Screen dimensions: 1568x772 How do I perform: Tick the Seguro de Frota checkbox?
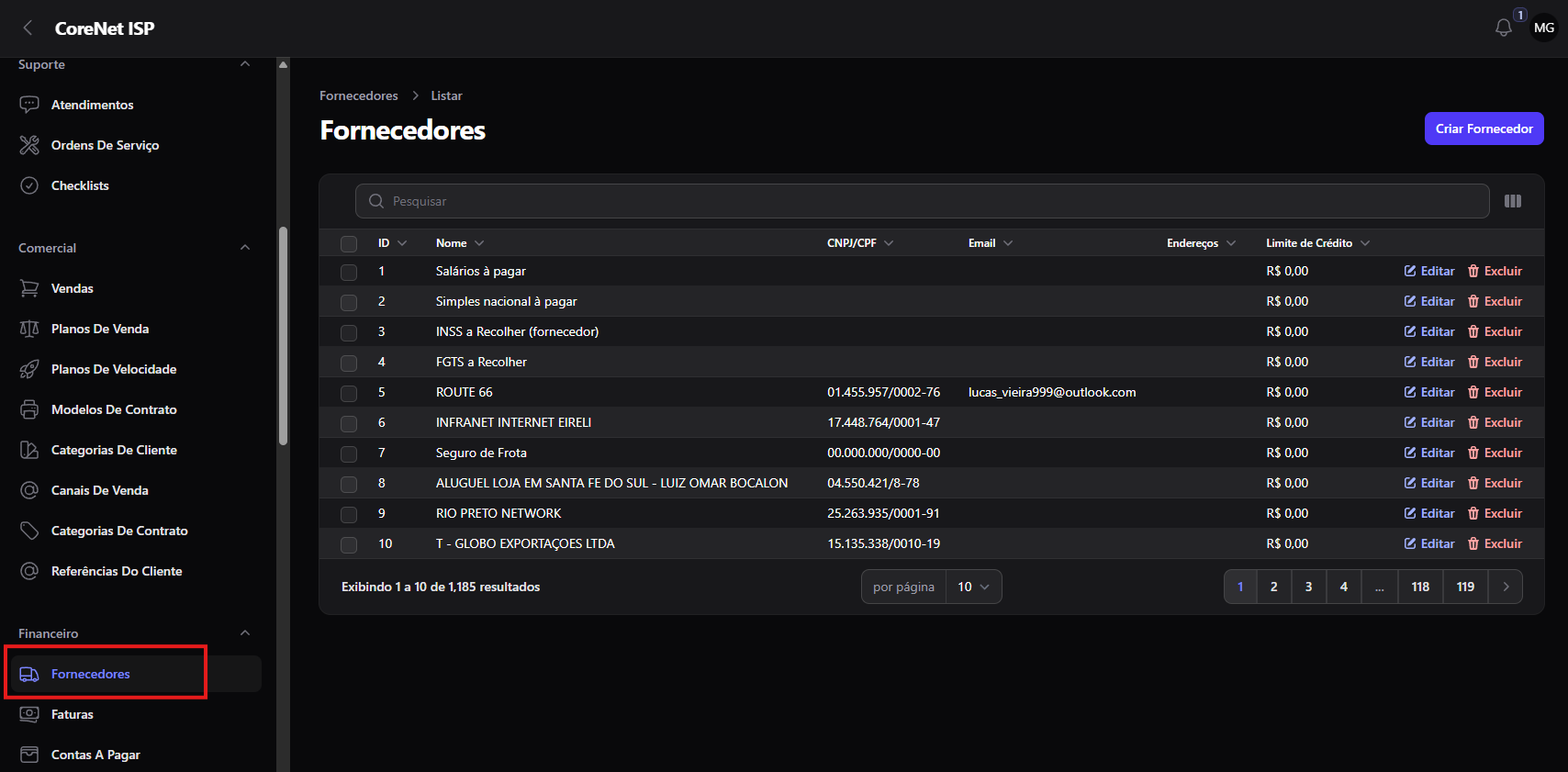pyautogui.click(x=349, y=453)
